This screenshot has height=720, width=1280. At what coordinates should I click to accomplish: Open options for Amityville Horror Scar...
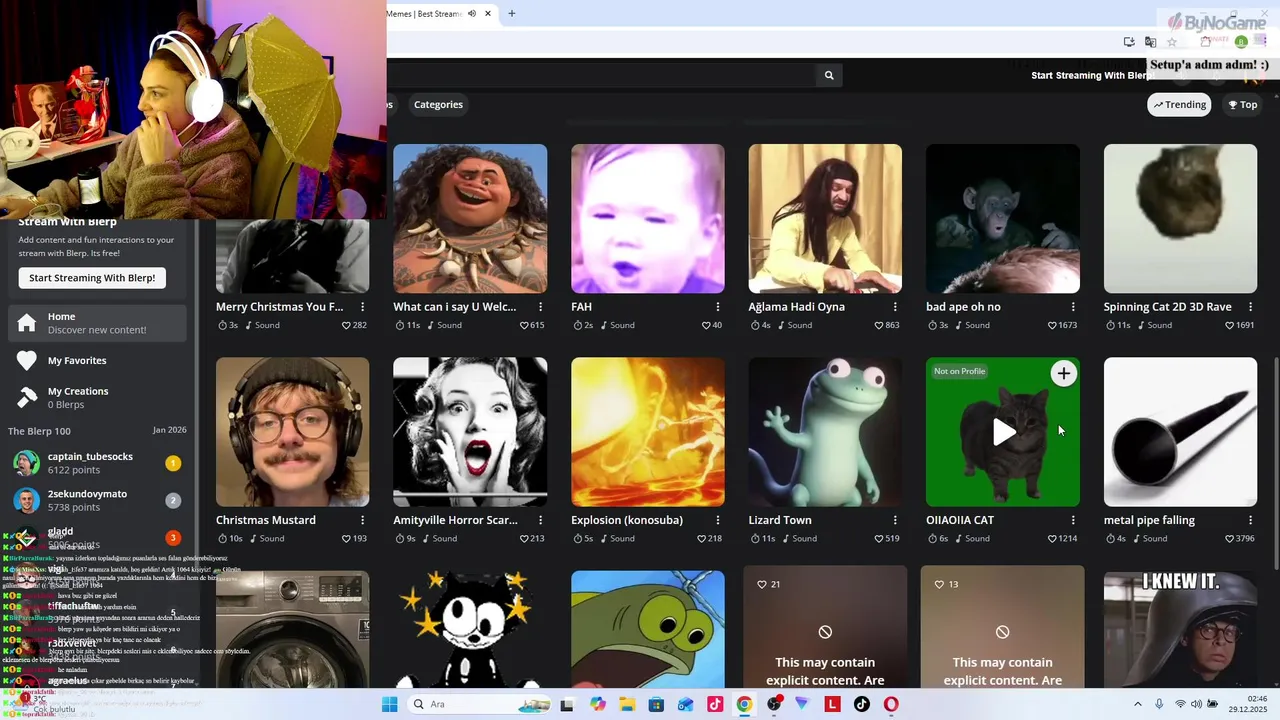pos(540,520)
